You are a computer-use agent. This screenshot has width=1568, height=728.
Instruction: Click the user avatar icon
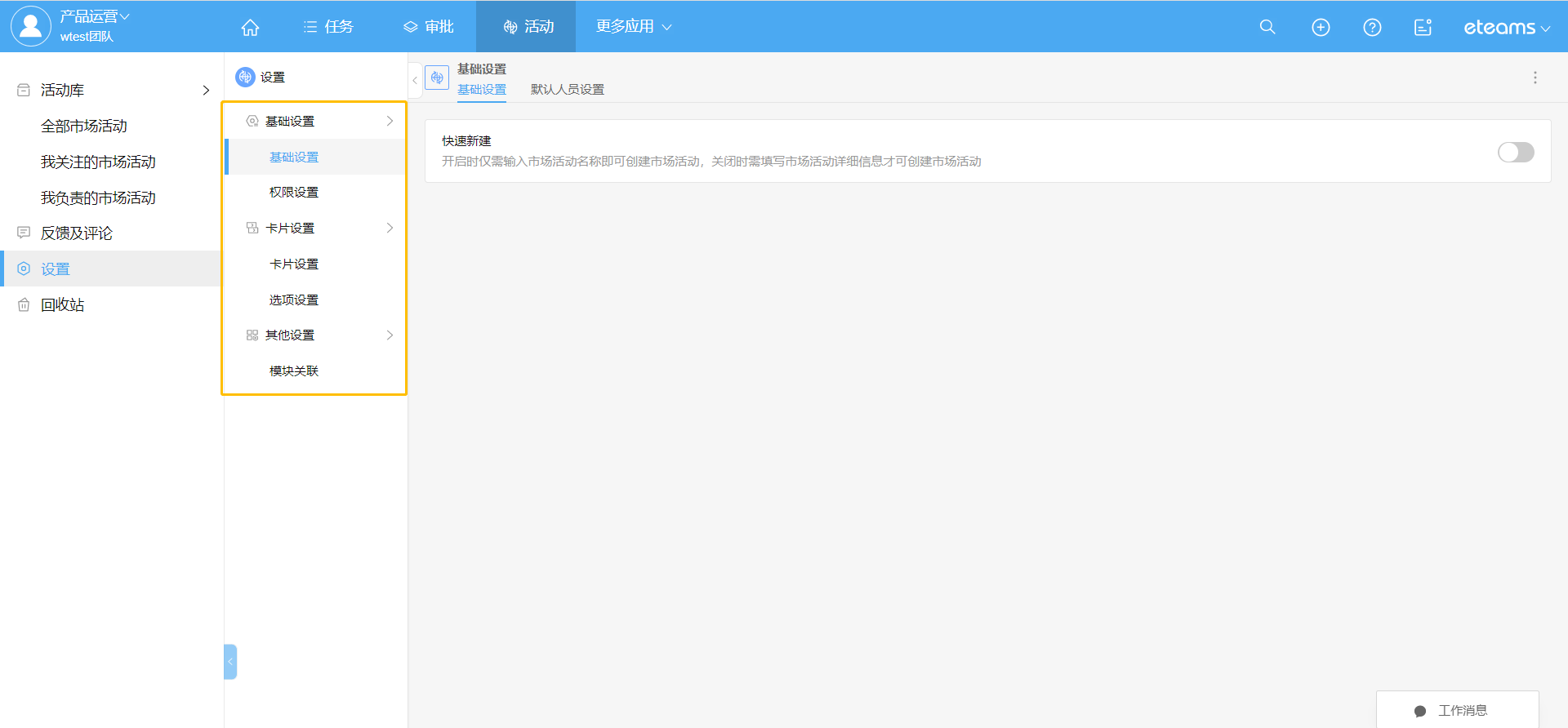point(30,26)
